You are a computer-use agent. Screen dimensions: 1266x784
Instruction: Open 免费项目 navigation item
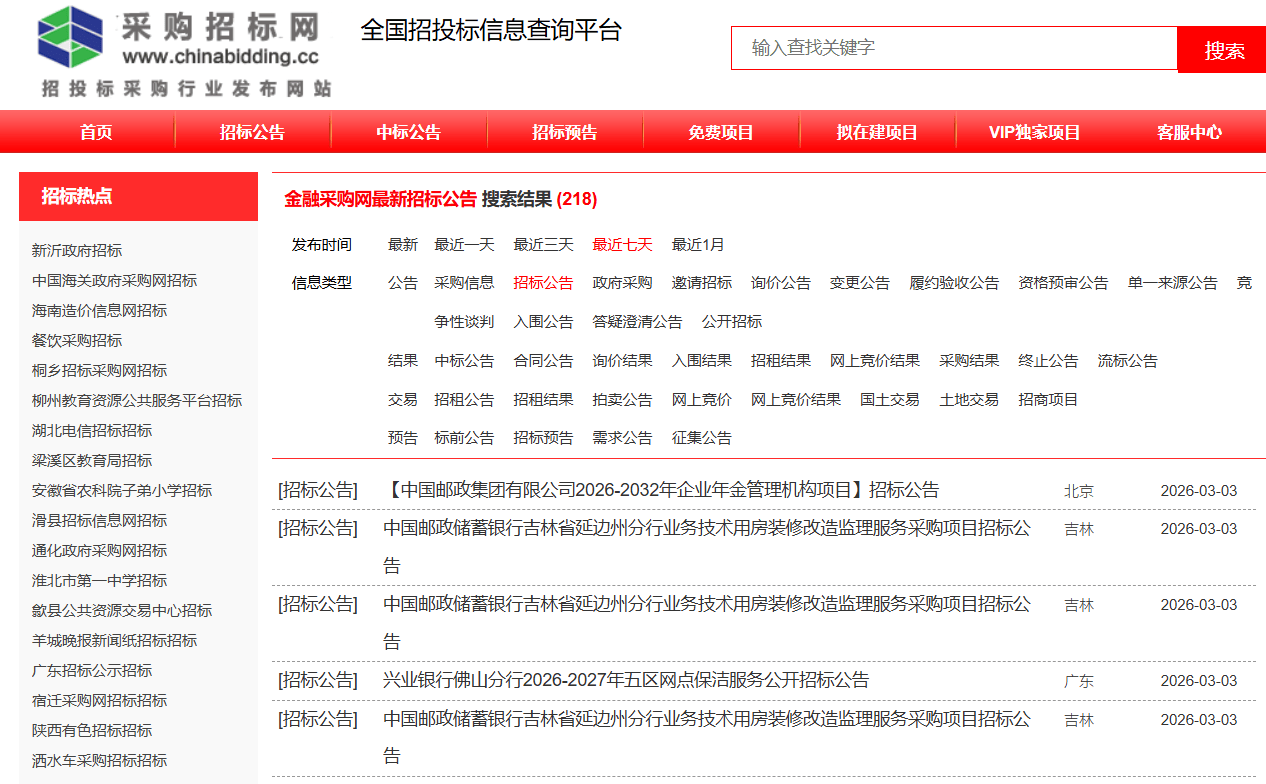(720, 132)
